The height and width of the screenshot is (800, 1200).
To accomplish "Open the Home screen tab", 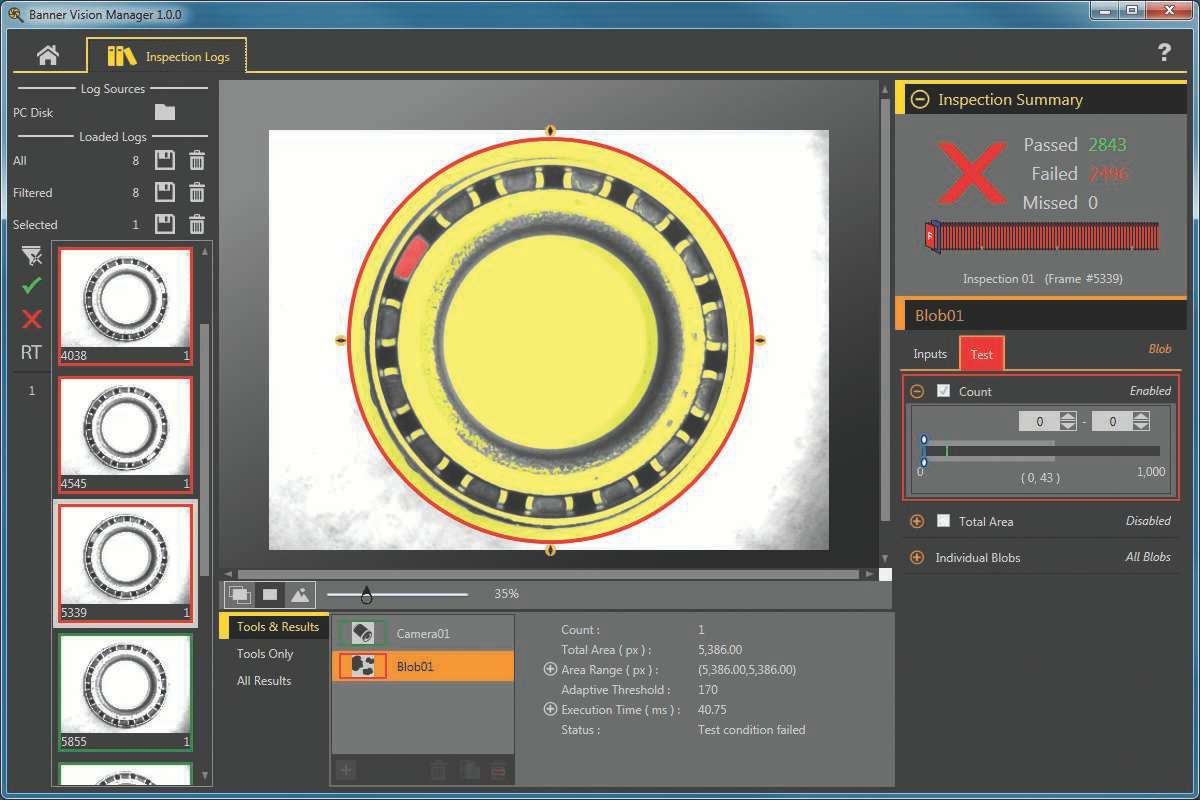I will [x=49, y=56].
